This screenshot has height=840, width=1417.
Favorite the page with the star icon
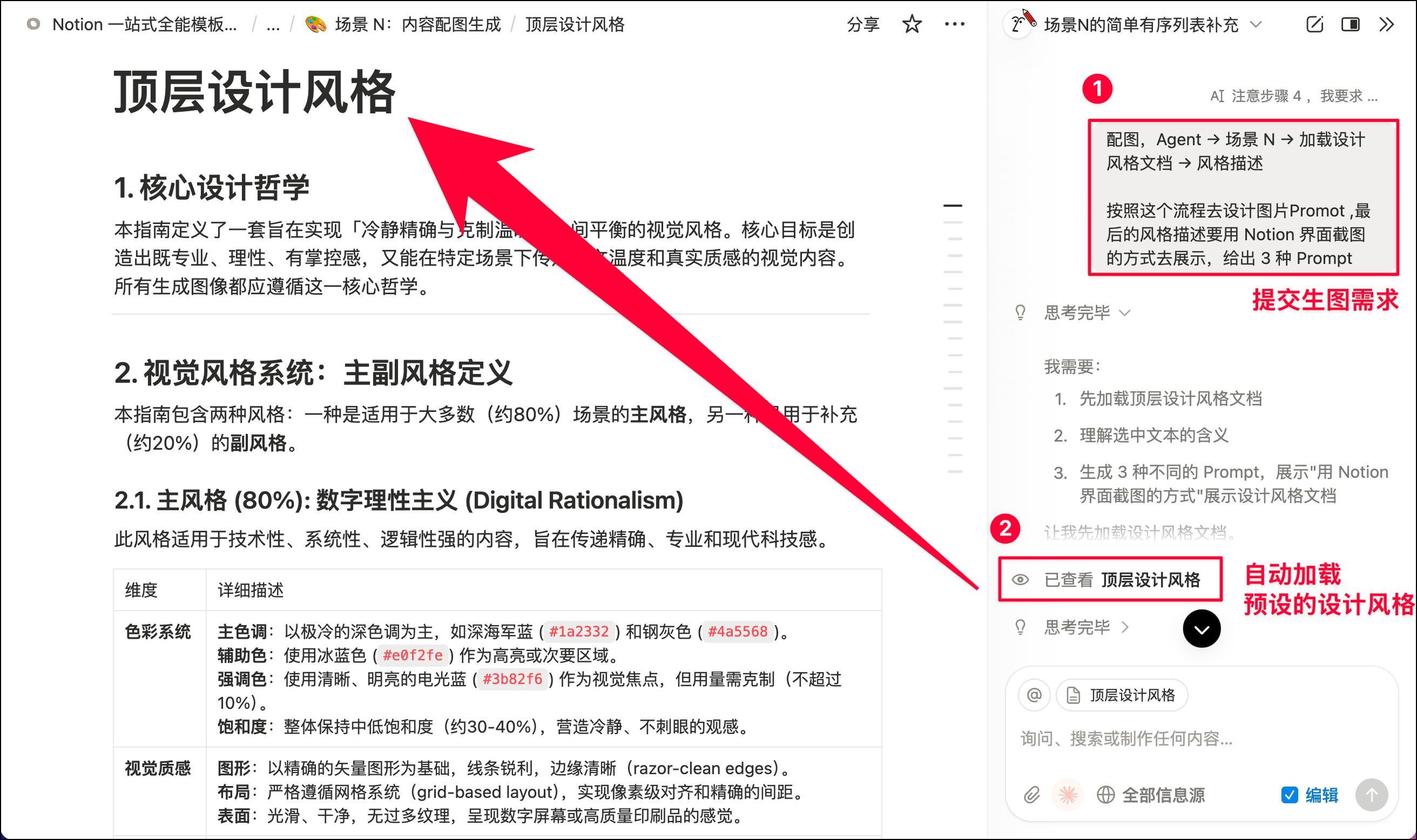tap(912, 24)
